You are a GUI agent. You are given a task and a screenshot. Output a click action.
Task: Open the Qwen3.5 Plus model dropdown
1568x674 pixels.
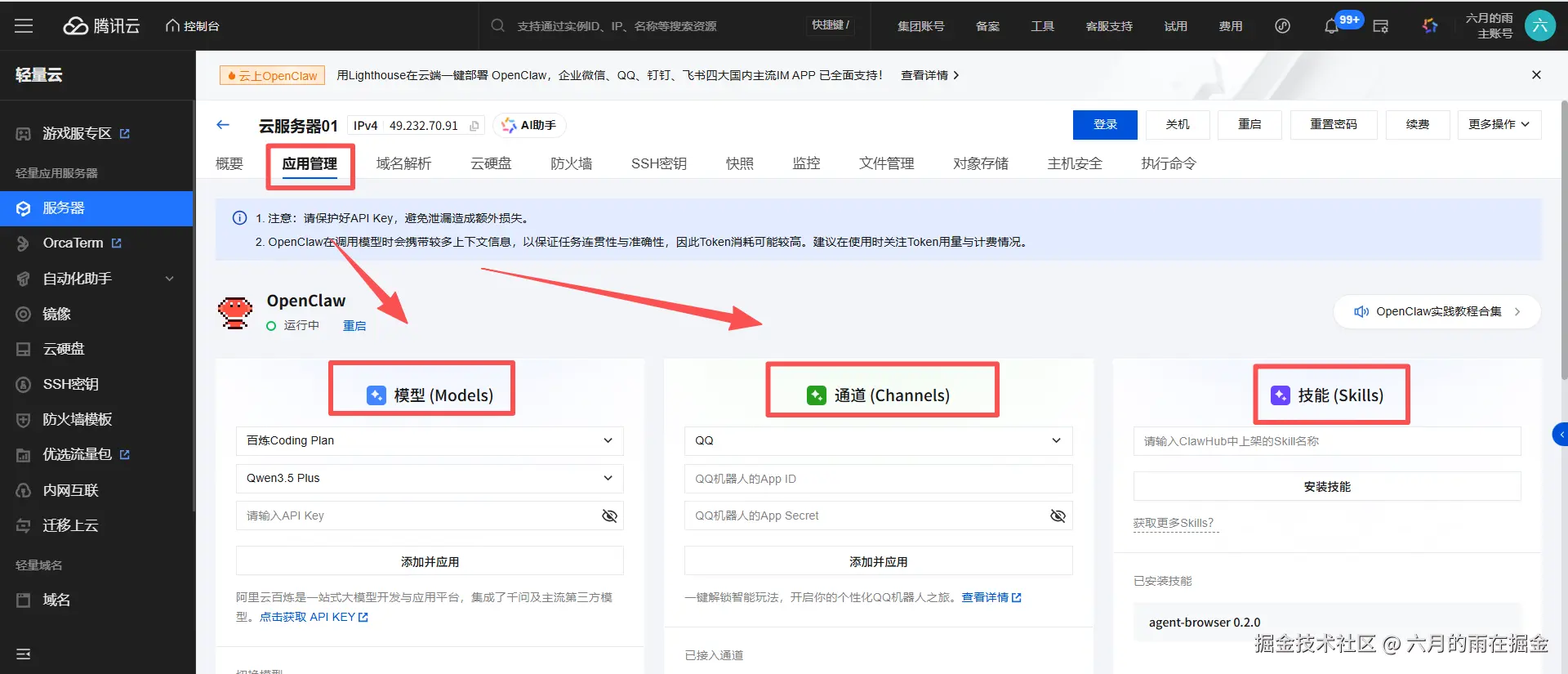[430, 478]
